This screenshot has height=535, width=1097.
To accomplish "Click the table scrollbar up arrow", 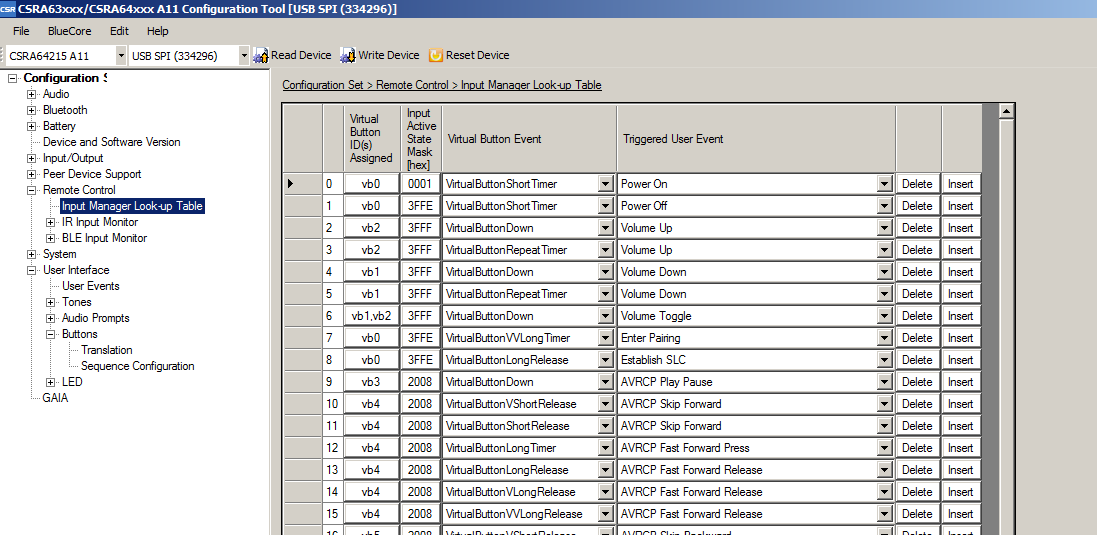I will [1007, 111].
